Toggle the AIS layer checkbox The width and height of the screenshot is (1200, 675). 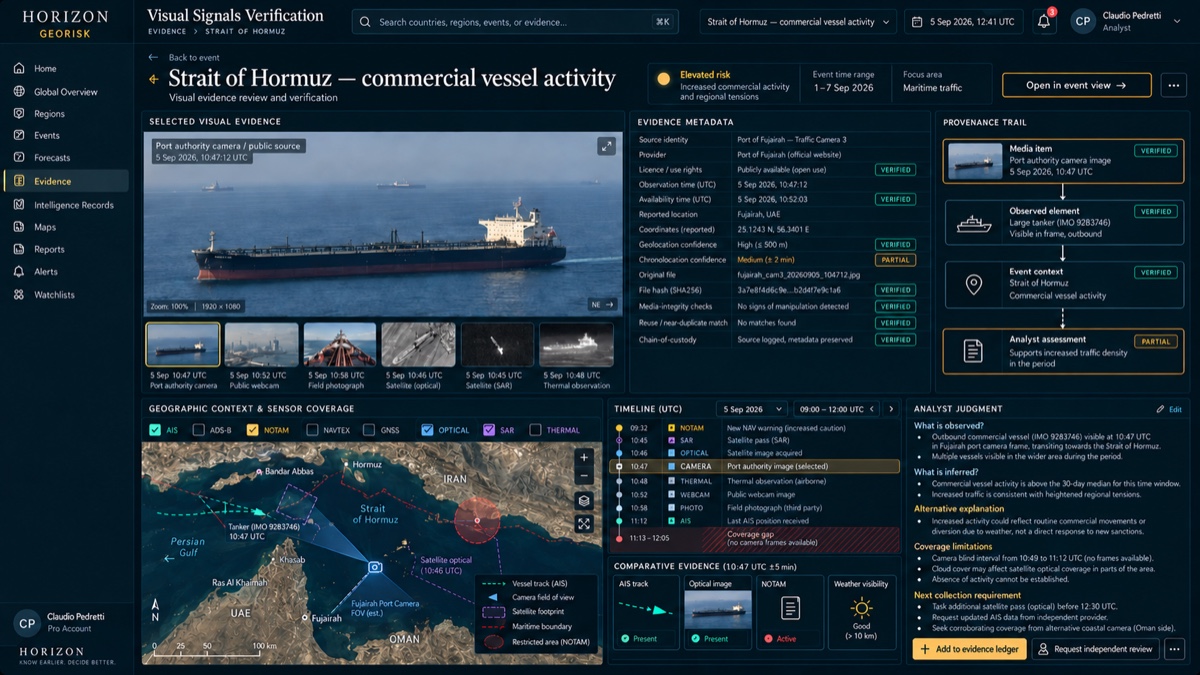click(155, 430)
